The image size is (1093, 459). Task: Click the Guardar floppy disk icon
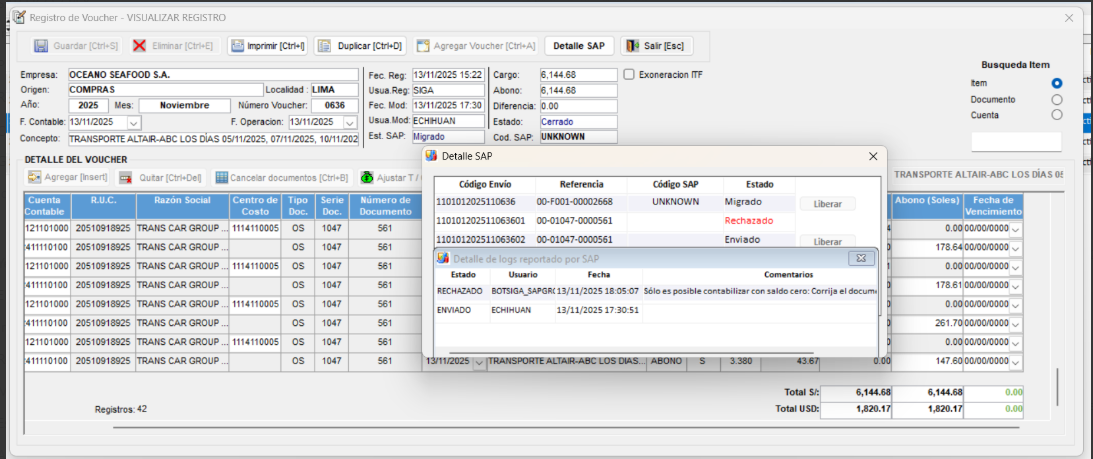(x=41, y=46)
